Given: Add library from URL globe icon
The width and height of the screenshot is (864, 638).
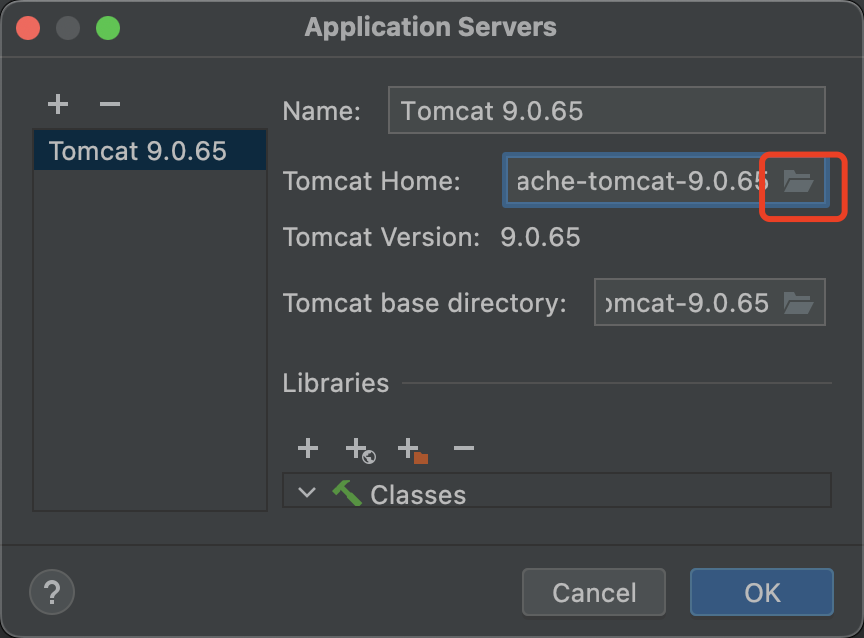Looking at the screenshot, I should tap(361, 451).
